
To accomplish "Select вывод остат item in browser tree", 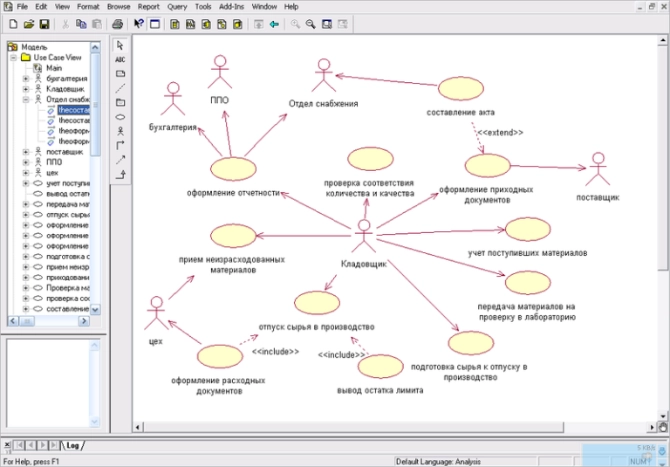I will (x=68, y=194).
